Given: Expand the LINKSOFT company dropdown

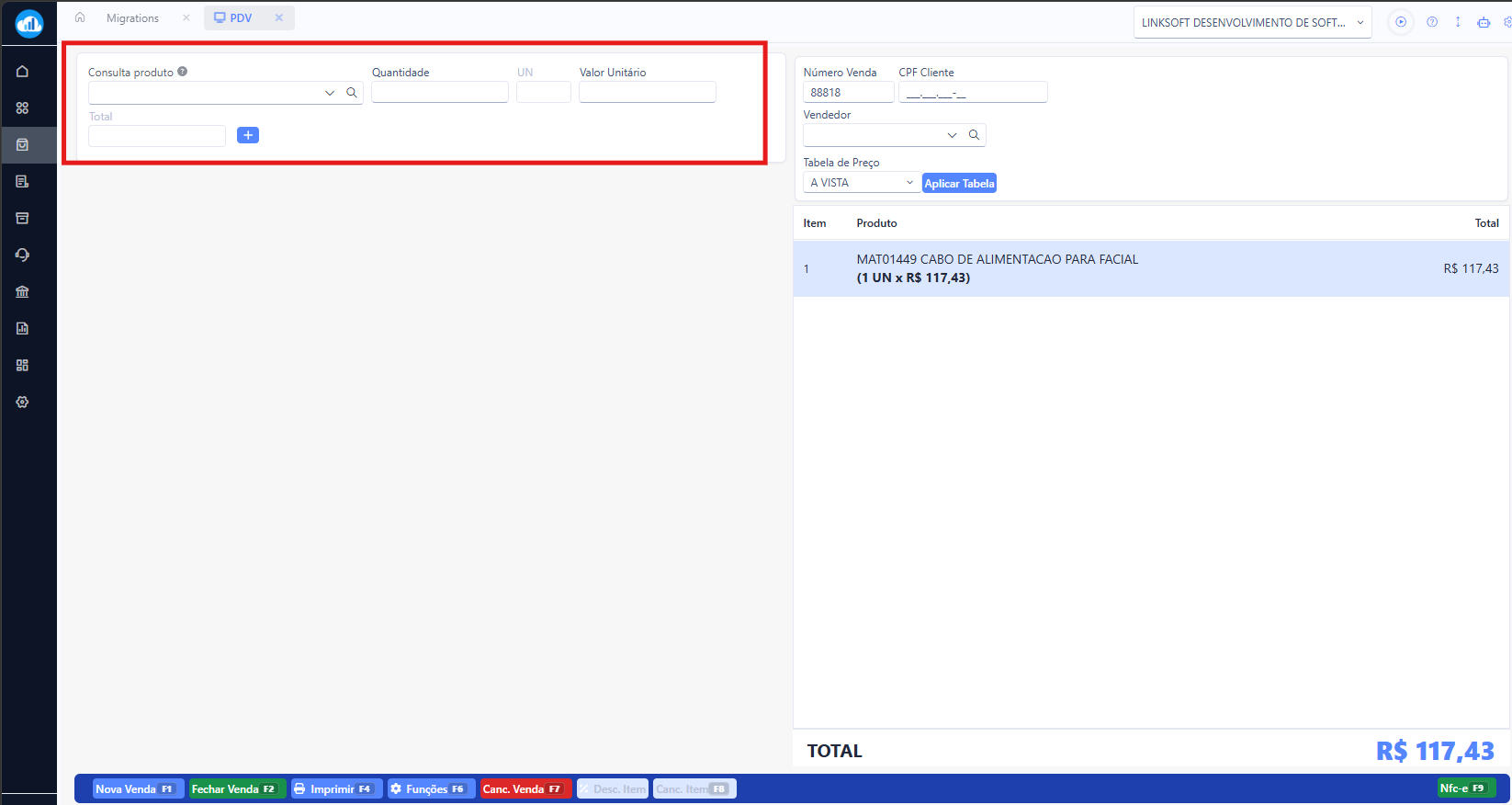Looking at the screenshot, I should pyautogui.click(x=1253, y=23).
